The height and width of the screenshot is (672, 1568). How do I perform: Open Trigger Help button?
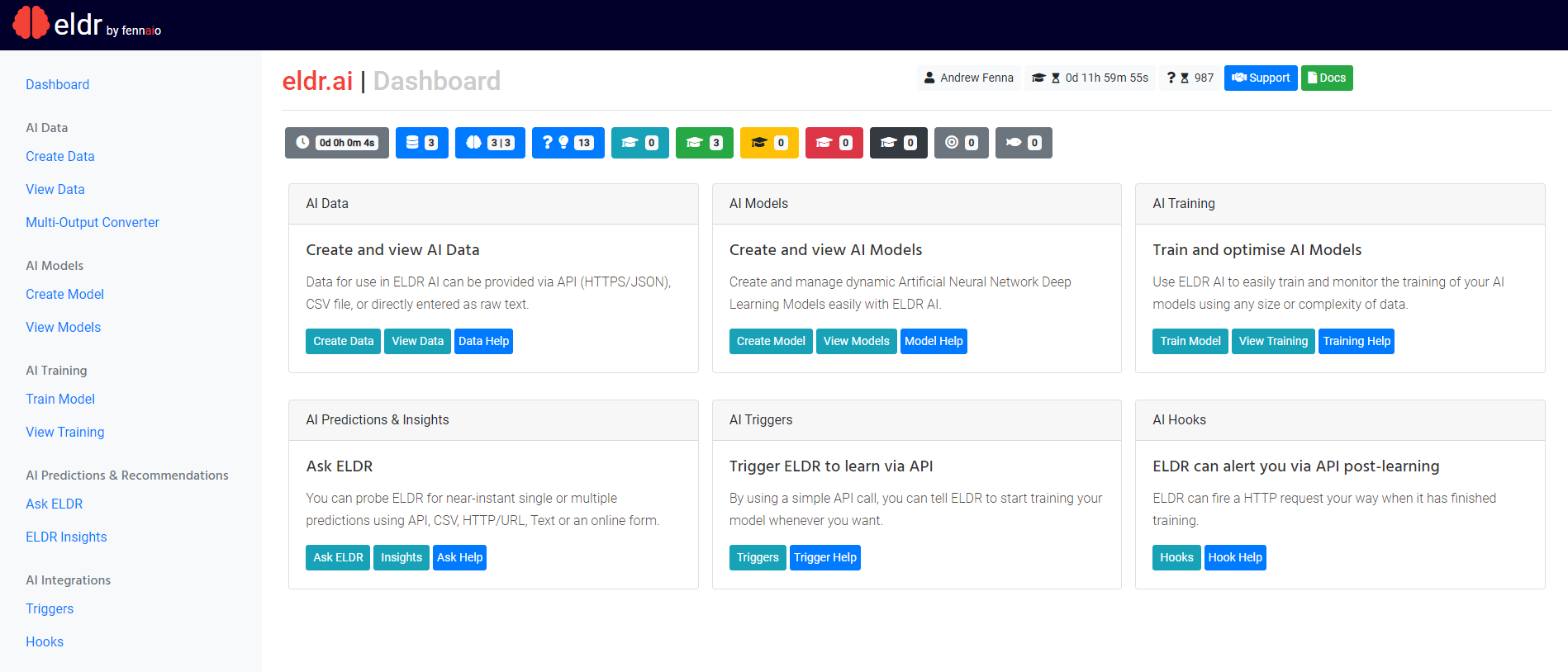825,557
